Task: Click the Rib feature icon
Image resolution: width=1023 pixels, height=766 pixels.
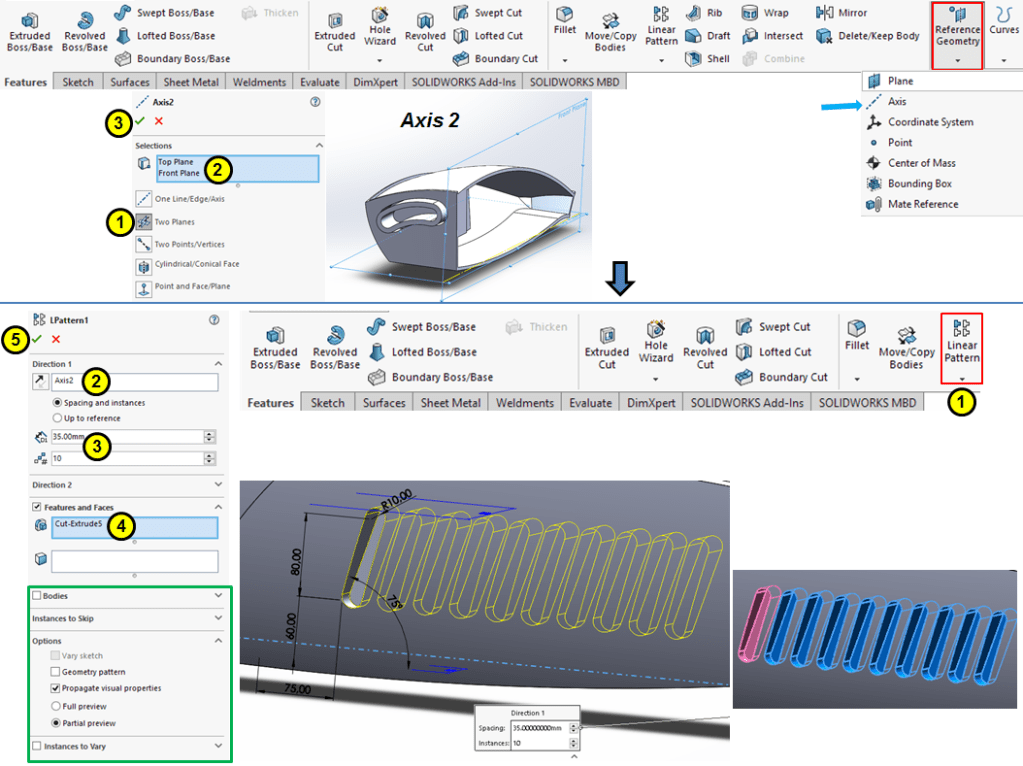Action: click(x=703, y=13)
